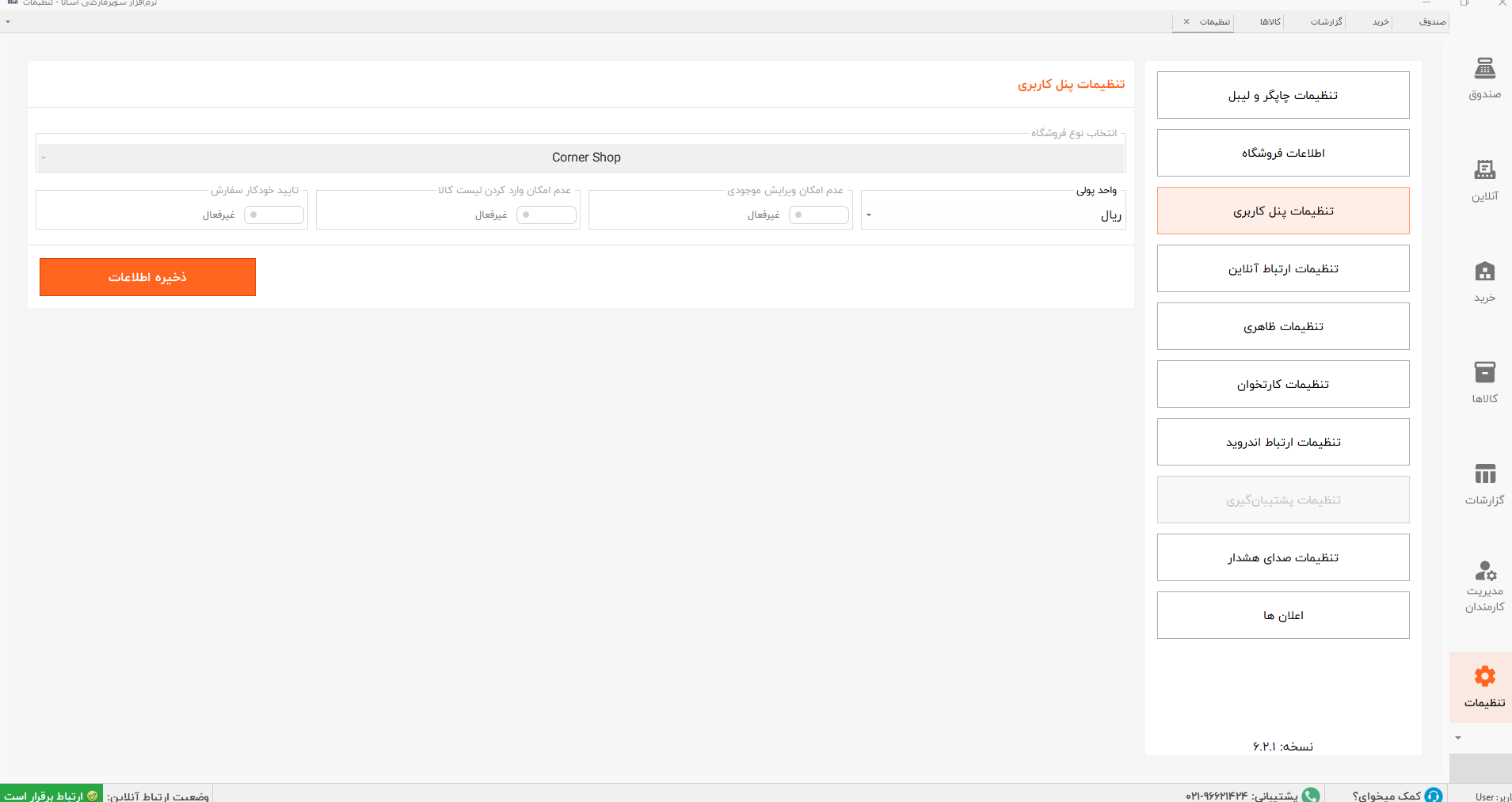Toggle عدم امکان وارد کردن لیست کالا switch

pos(546,215)
